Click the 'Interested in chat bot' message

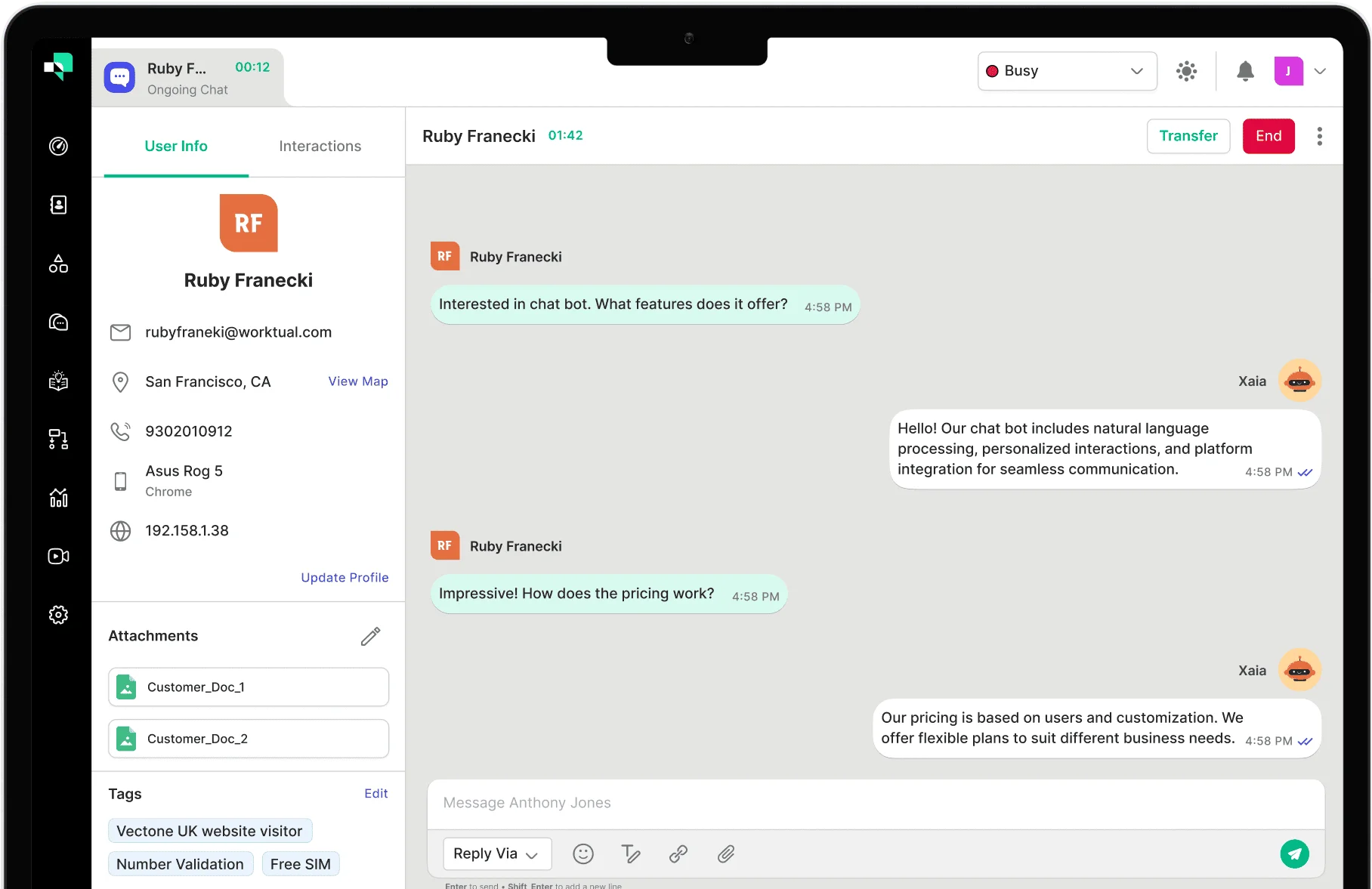coord(645,305)
